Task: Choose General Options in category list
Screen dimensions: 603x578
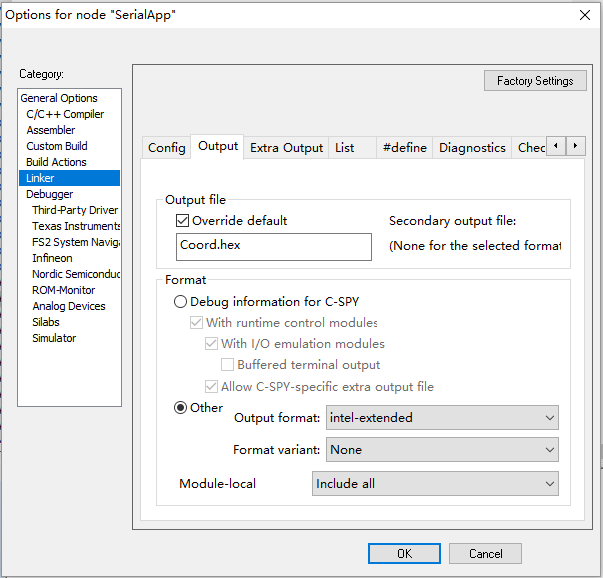Action: [x=59, y=98]
